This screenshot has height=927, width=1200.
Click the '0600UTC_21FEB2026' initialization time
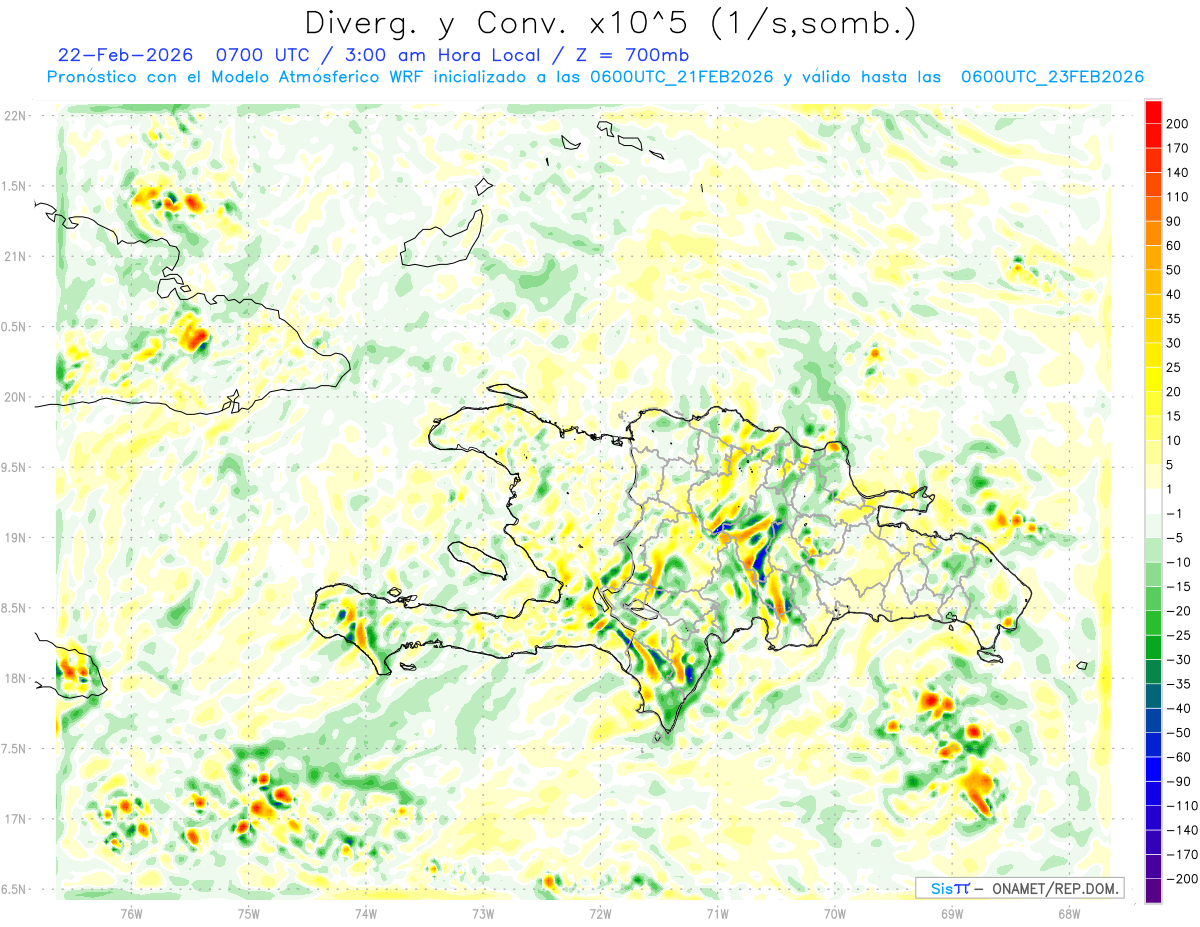click(x=682, y=77)
